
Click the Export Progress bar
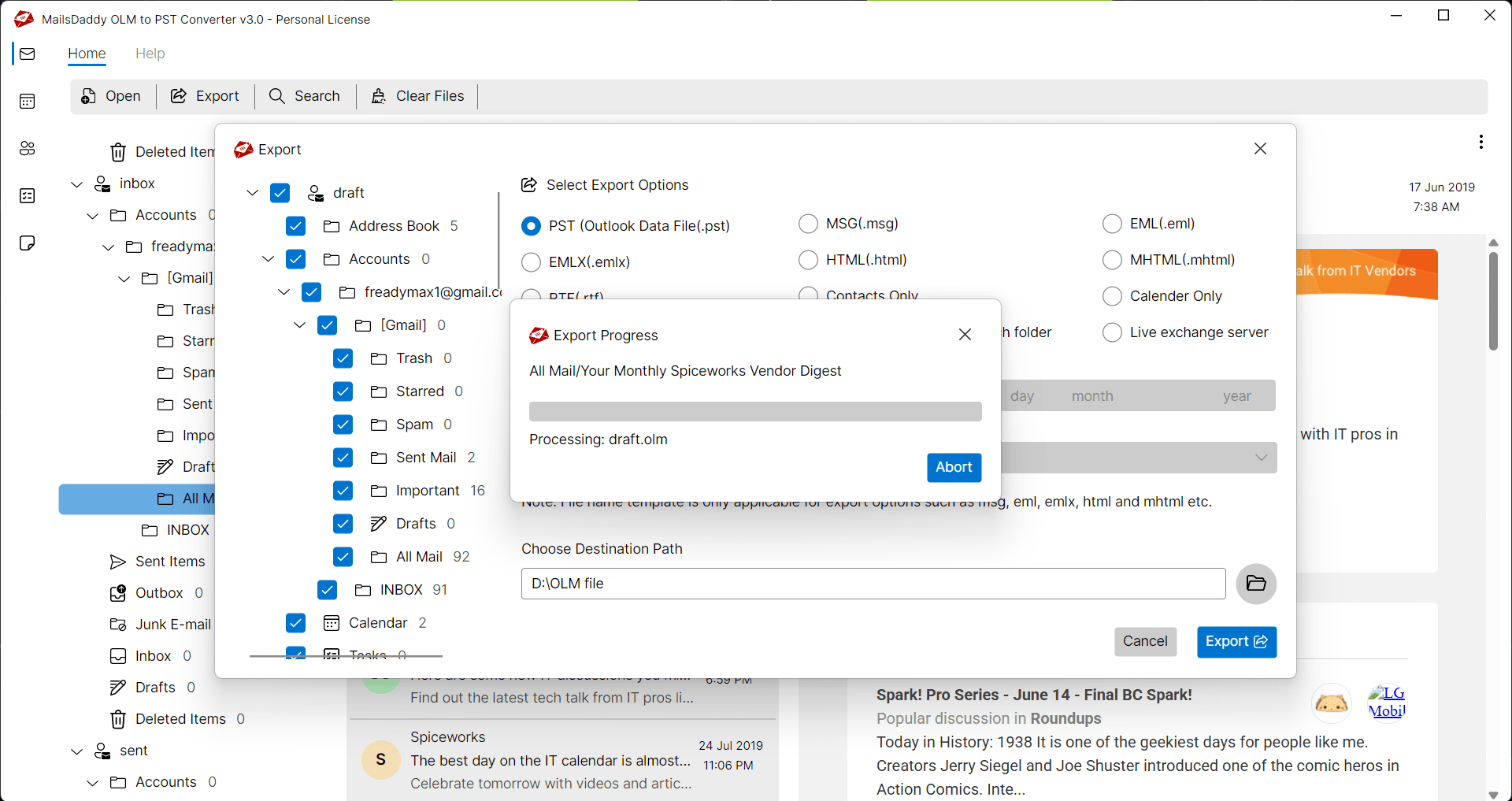coord(755,411)
